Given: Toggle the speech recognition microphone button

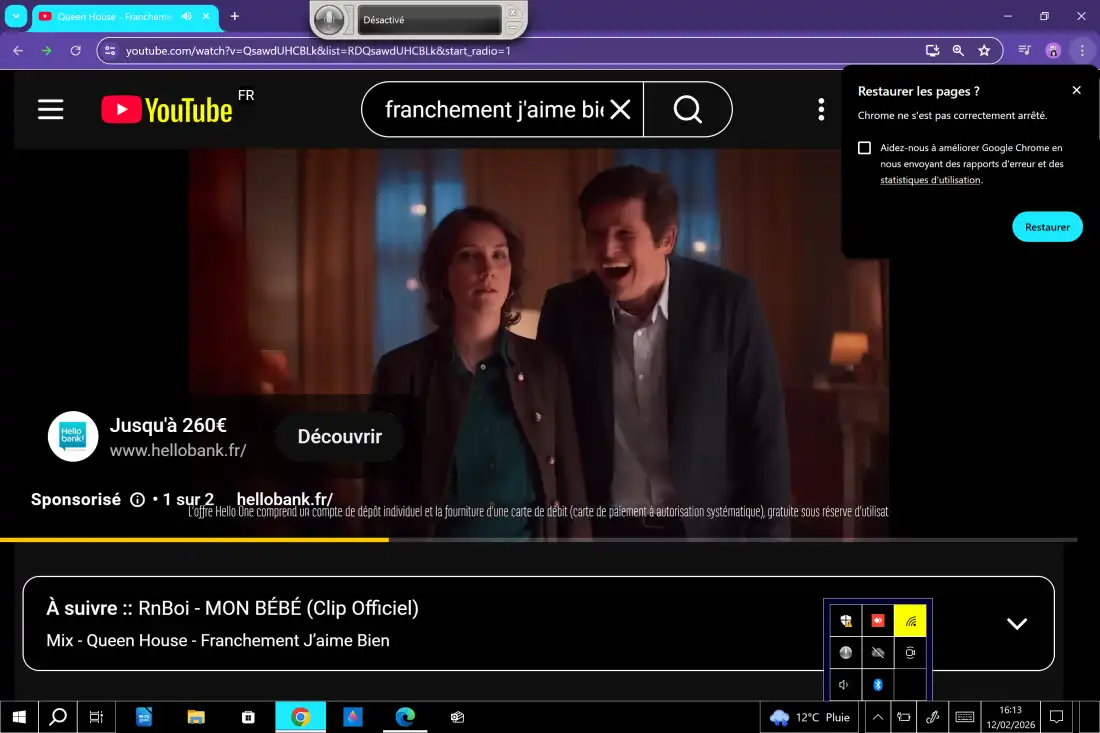Looking at the screenshot, I should (x=332, y=19).
